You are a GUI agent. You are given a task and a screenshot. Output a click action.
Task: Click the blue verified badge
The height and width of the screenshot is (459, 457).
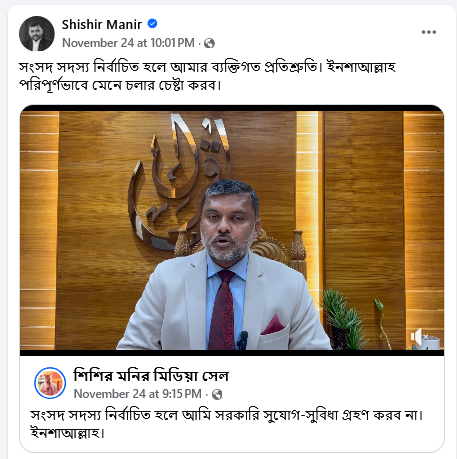[152, 24]
